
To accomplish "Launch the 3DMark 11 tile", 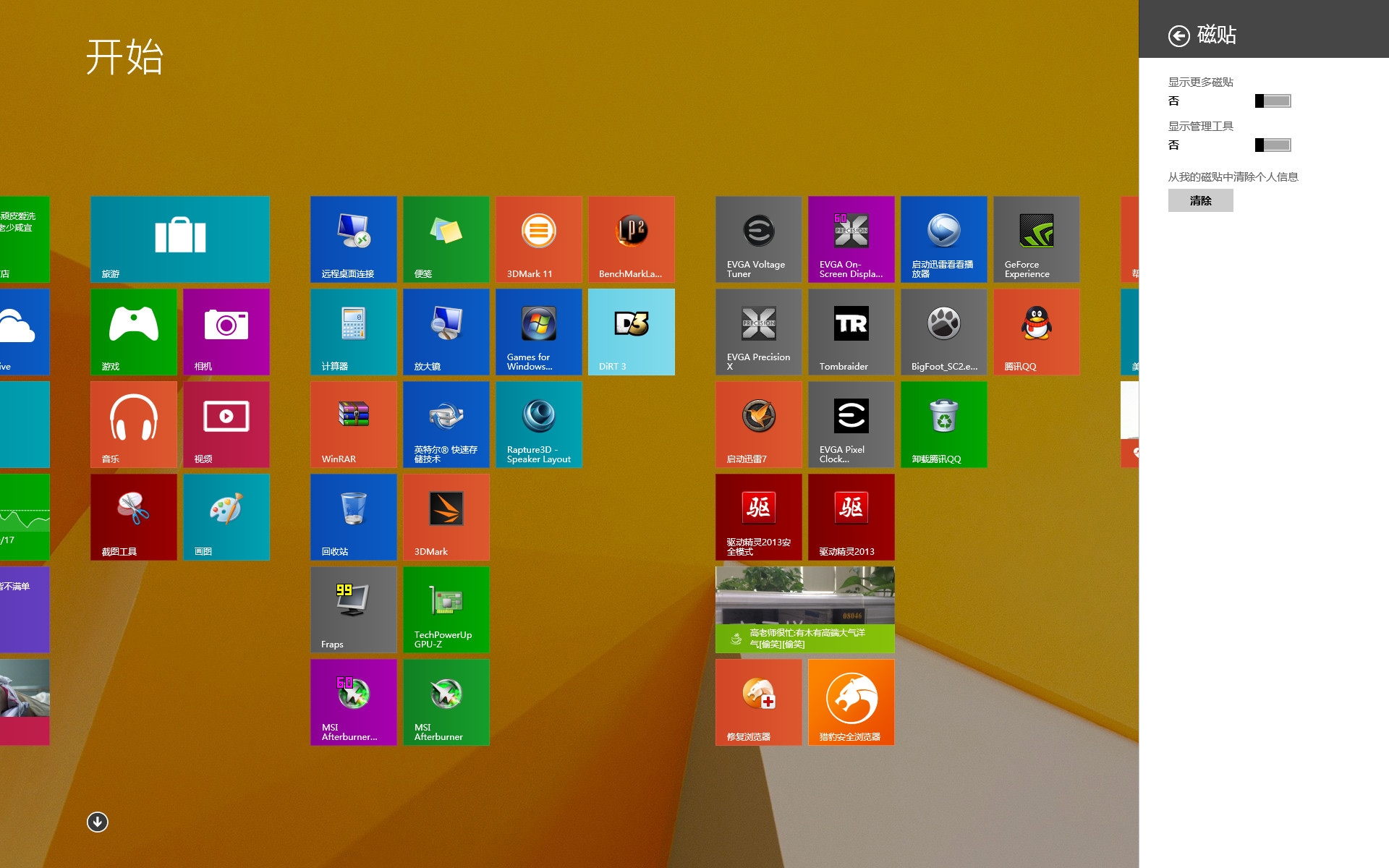I will pos(538,239).
